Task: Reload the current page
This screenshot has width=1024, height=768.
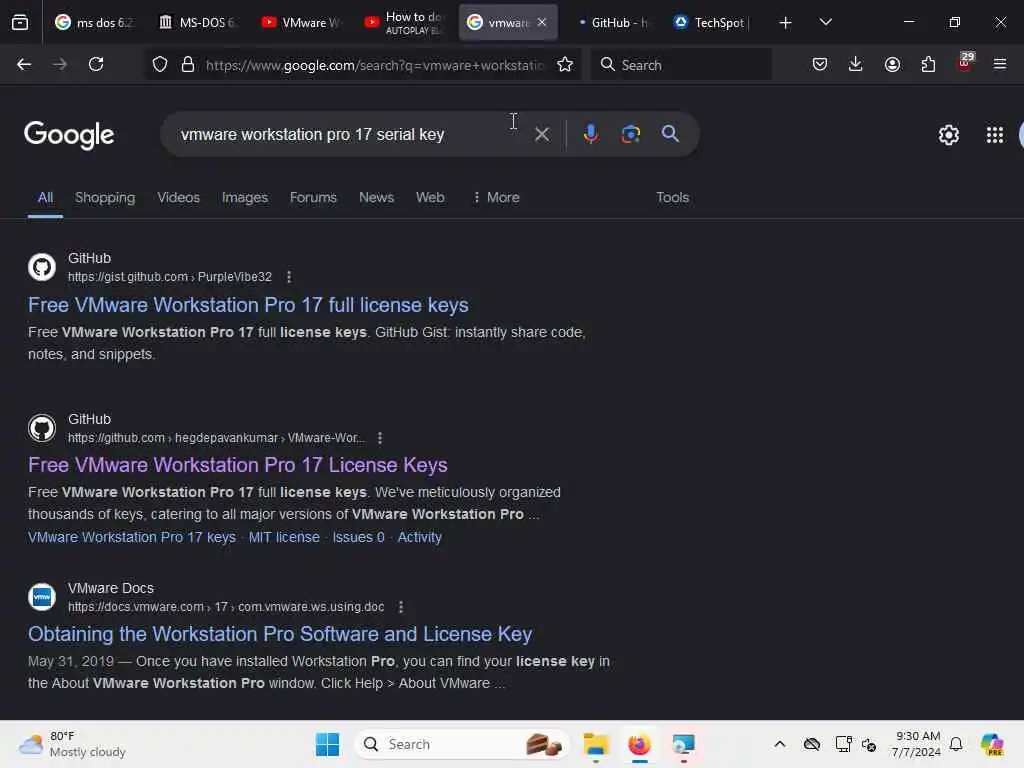Action: [x=96, y=64]
